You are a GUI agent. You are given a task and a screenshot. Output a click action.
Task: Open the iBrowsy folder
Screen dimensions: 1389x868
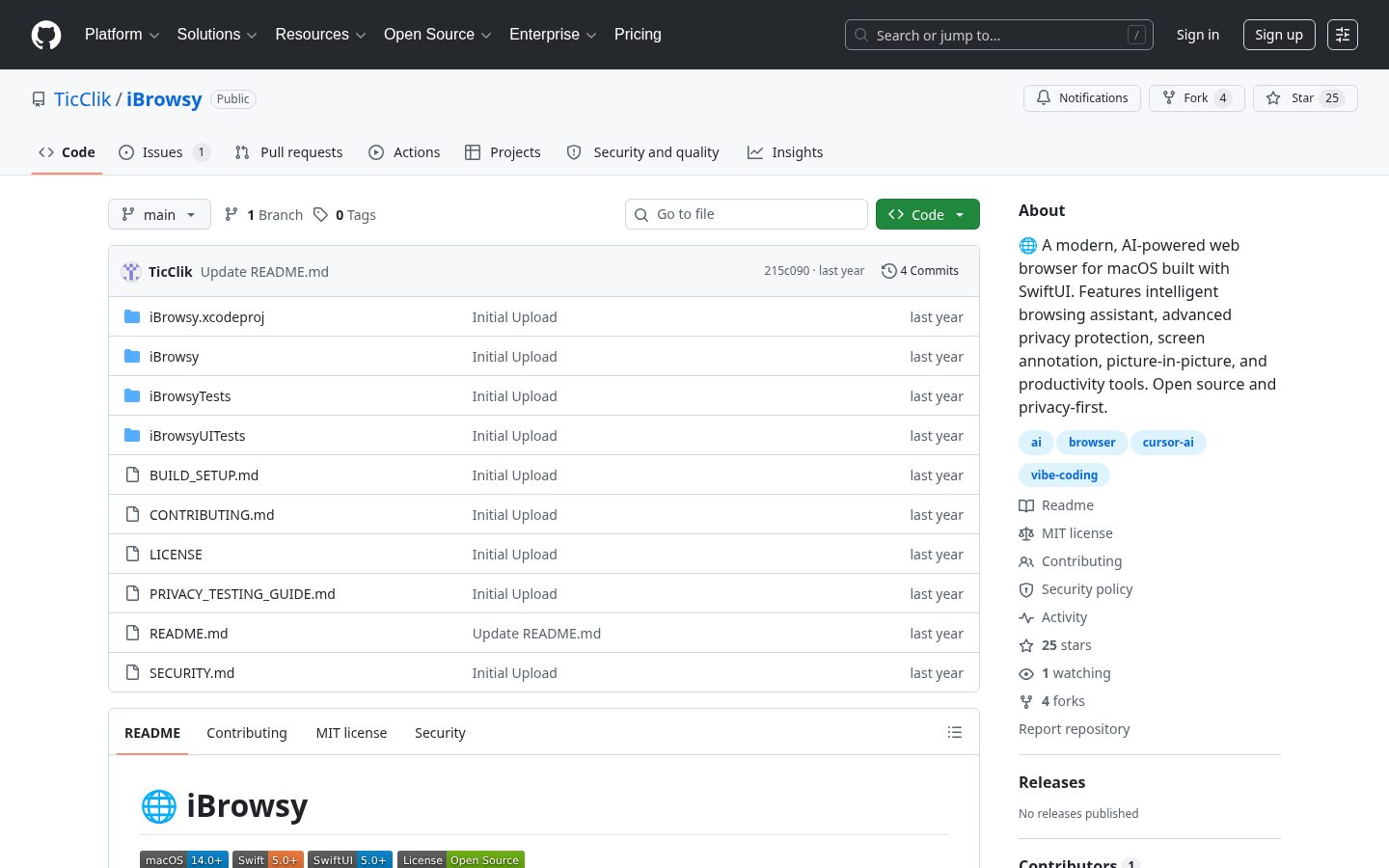(174, 356)
